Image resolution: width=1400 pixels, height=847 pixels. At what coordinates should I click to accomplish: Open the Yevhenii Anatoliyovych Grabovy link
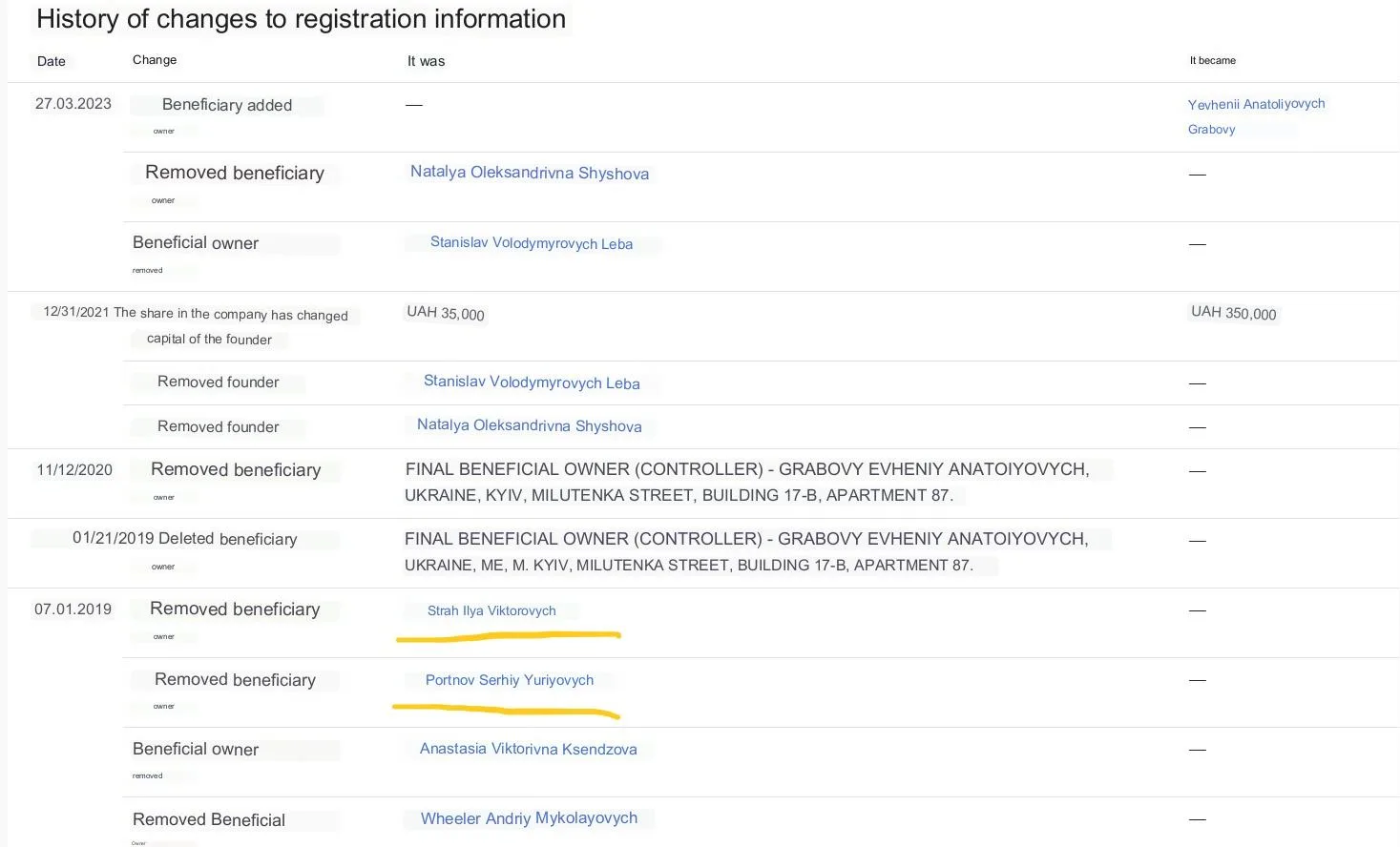1256,116
